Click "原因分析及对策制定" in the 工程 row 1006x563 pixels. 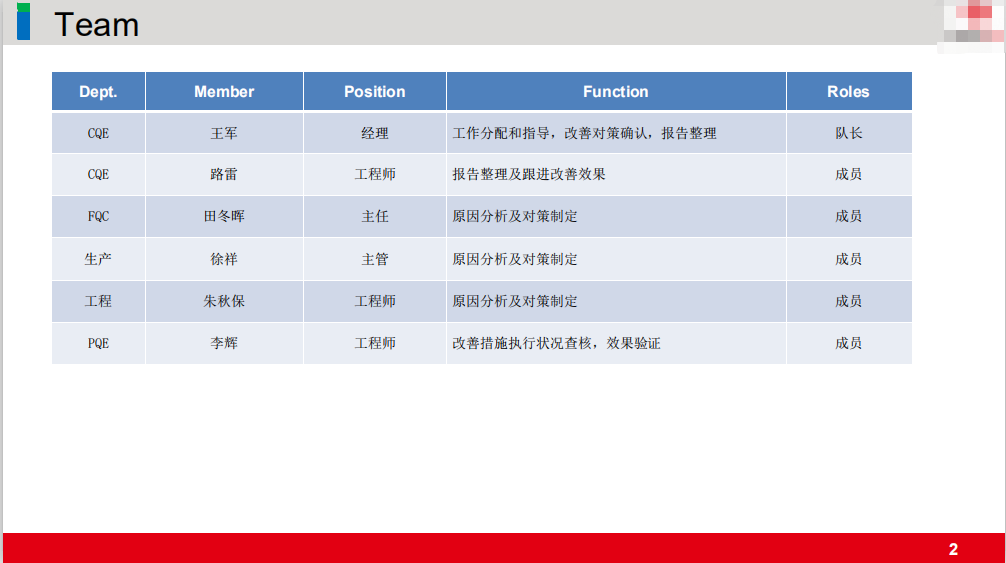(x=515, y=301)
